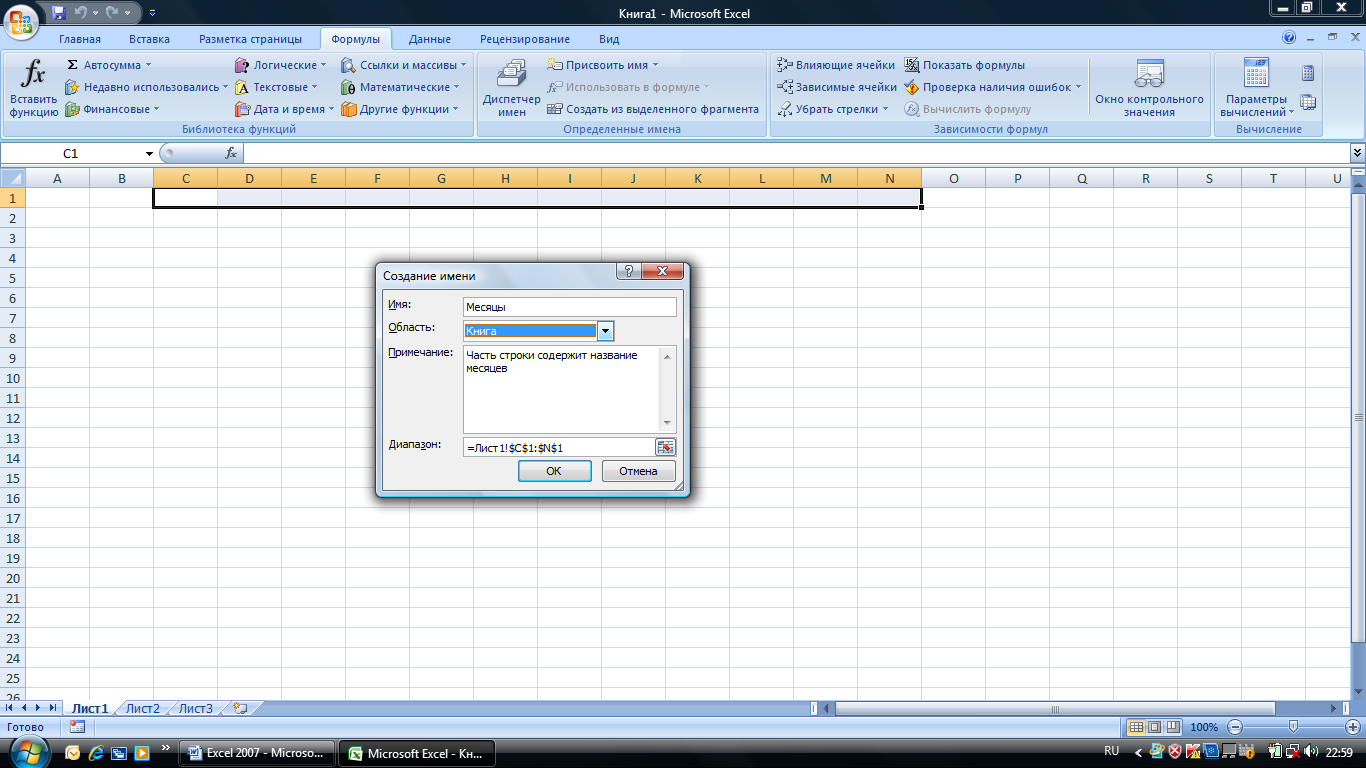Open the Текстовые functions dropdown
Viewport: 1366px width, 768px height.
277,87
